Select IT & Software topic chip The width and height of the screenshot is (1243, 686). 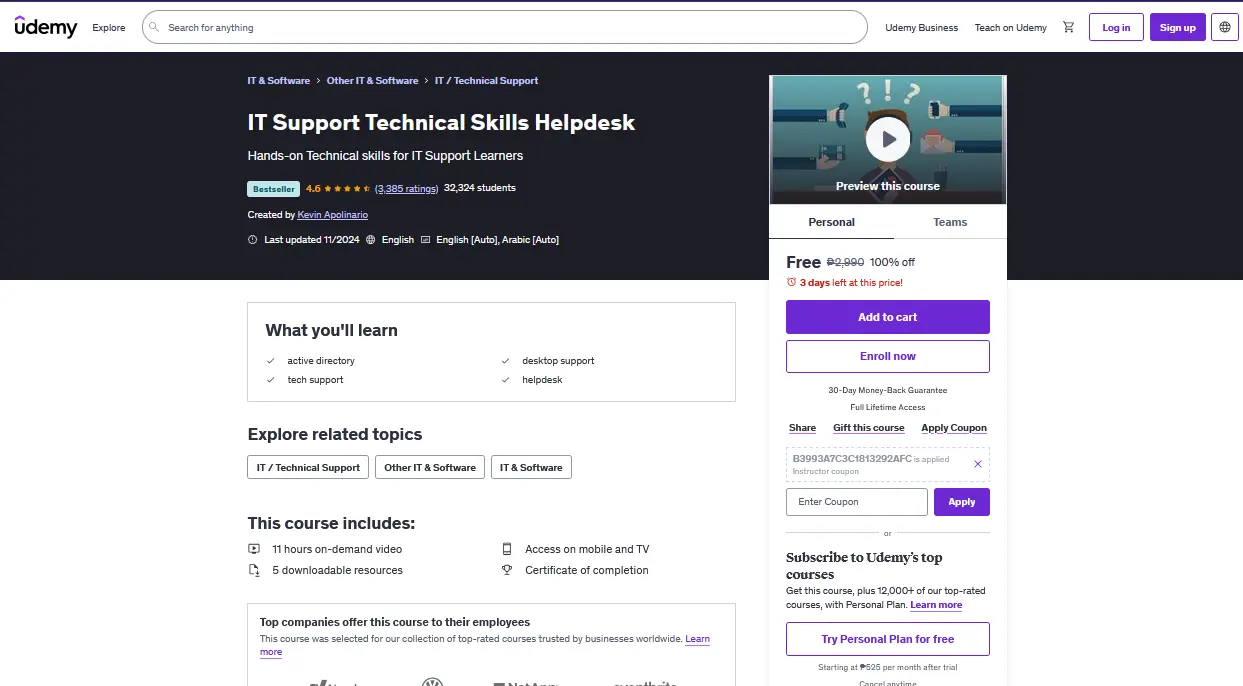[531, 467]
